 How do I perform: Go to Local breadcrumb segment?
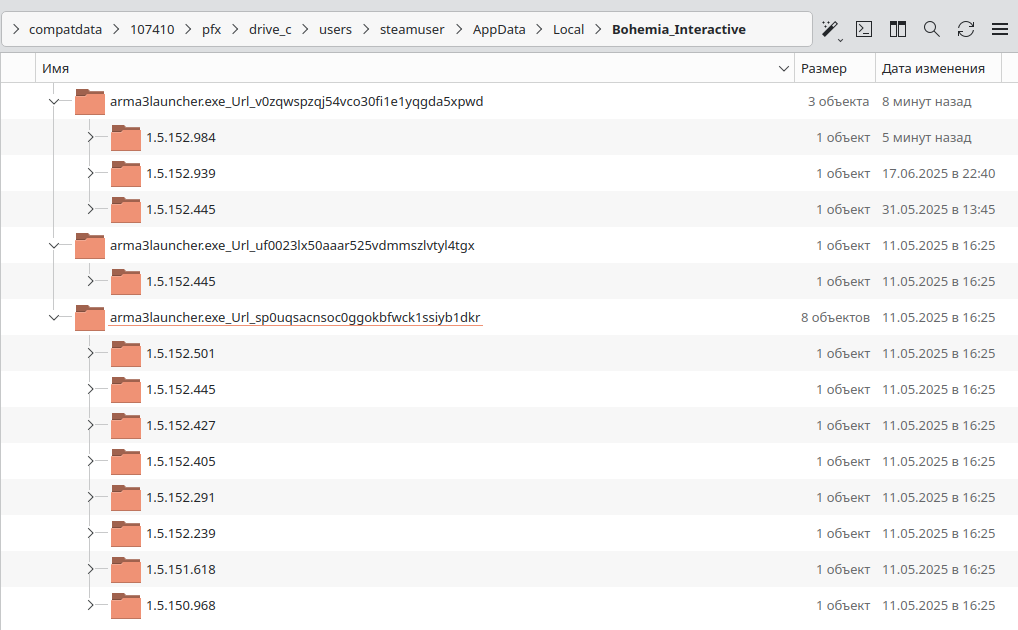(569, 30)
